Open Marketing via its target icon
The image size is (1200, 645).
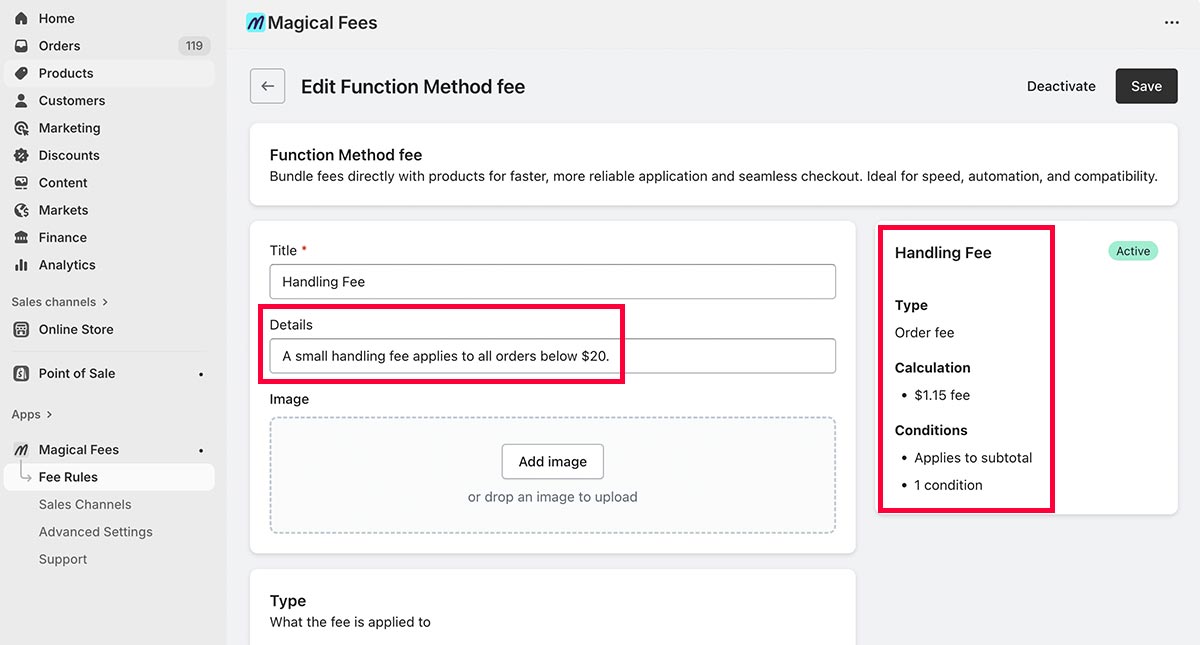click(x=21, y=128)
